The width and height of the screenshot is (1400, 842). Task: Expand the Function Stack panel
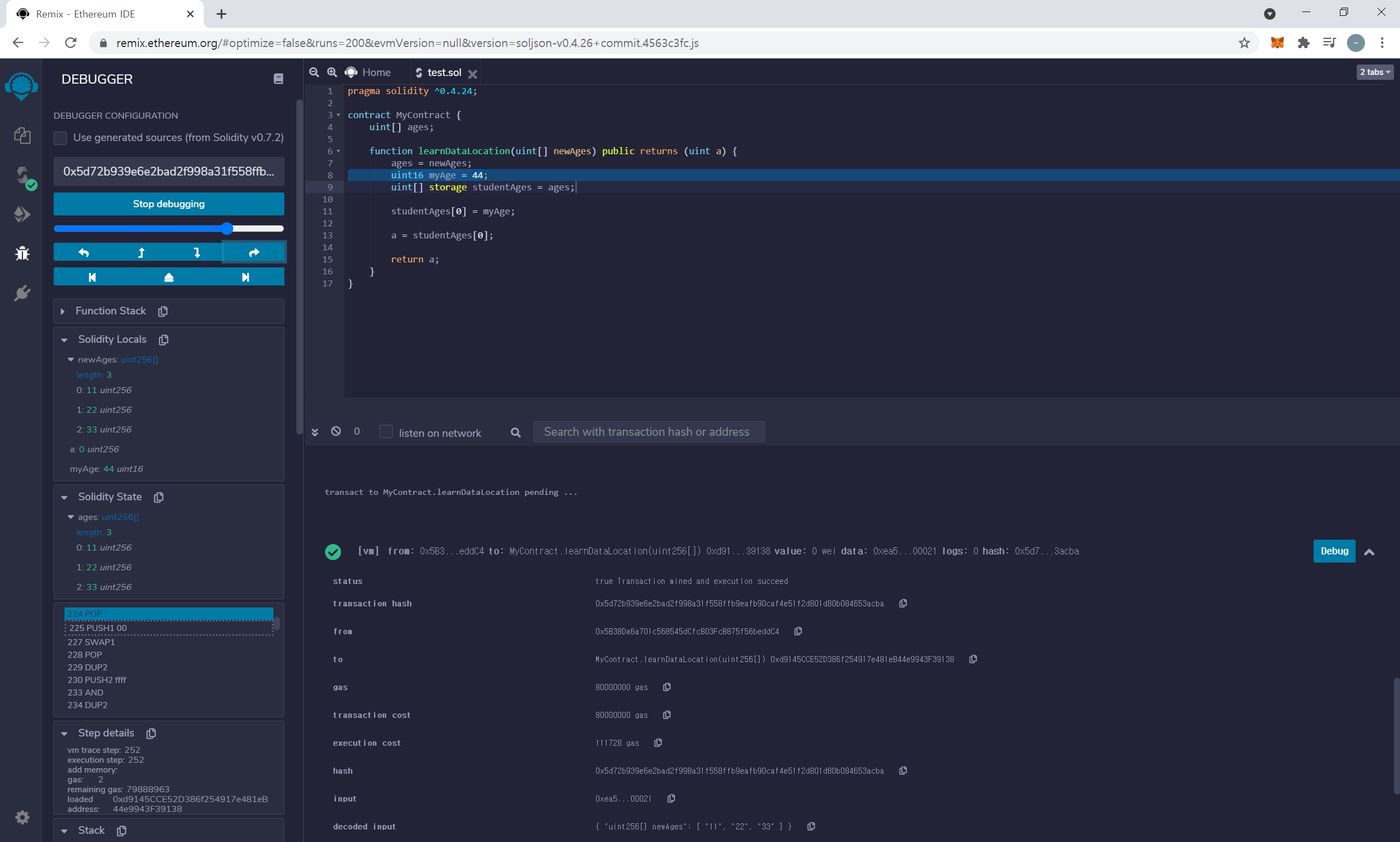point(63,311)
